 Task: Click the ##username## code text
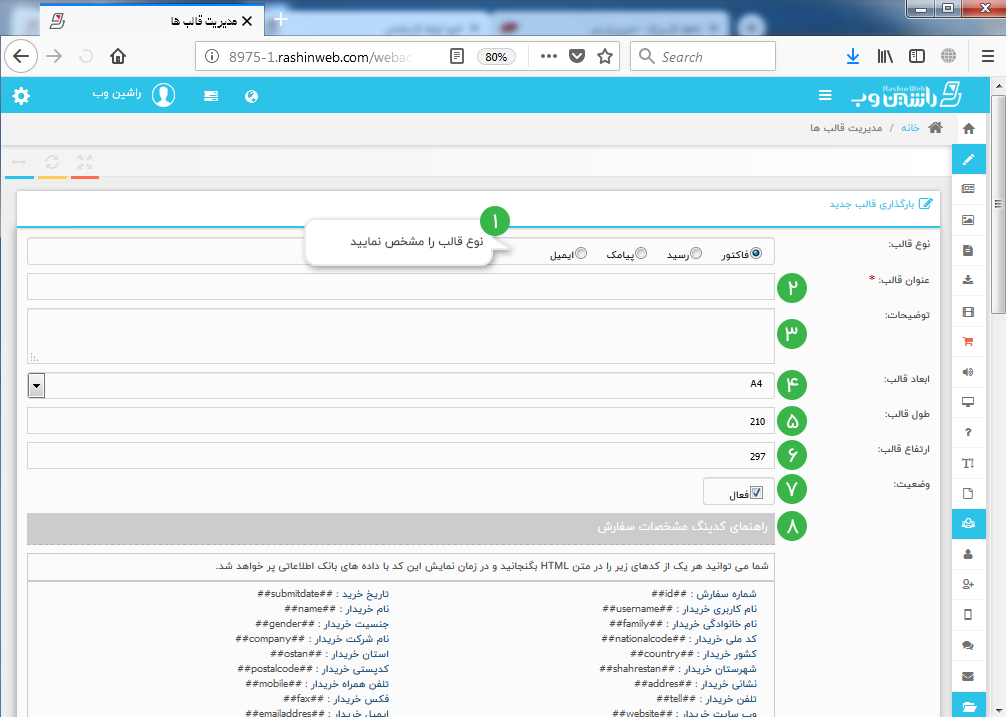637,609
